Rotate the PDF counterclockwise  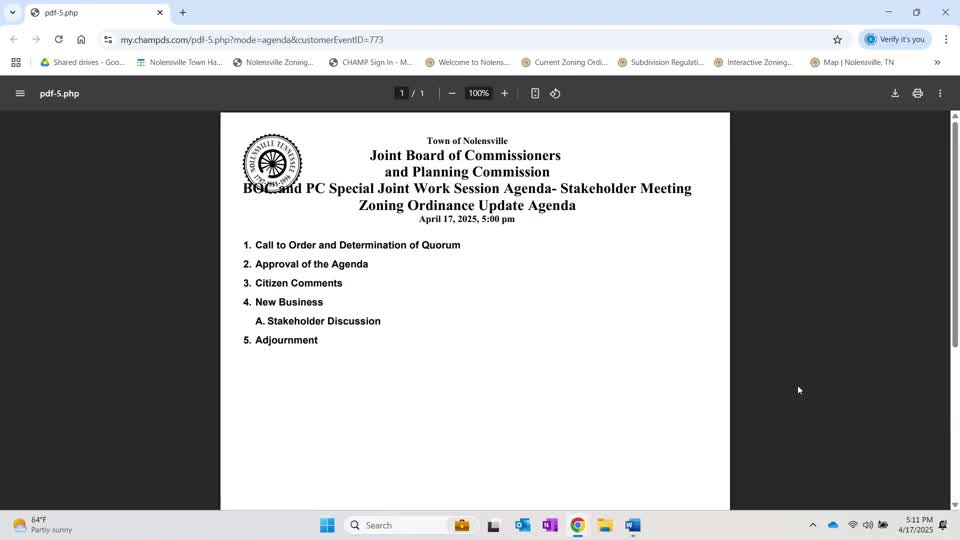coord(555,94)
